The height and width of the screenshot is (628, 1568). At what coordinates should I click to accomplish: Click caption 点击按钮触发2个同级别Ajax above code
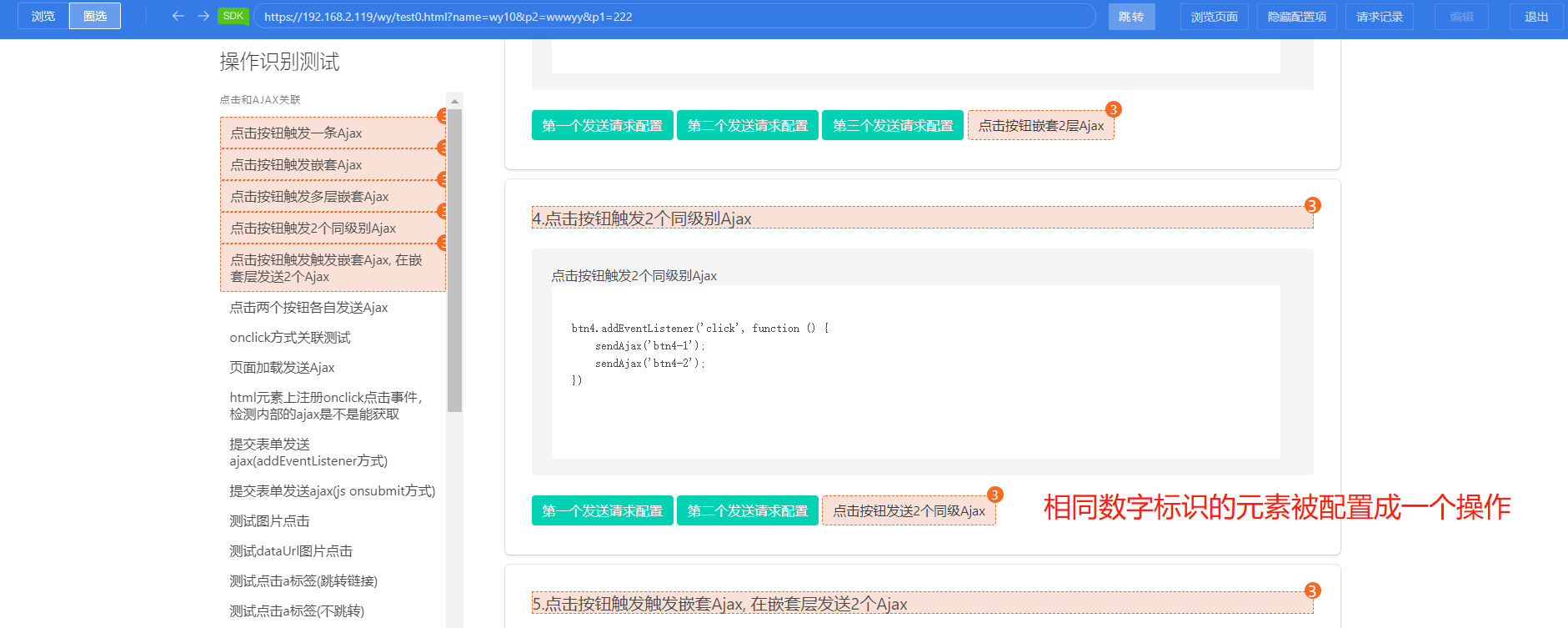(634, 275)
